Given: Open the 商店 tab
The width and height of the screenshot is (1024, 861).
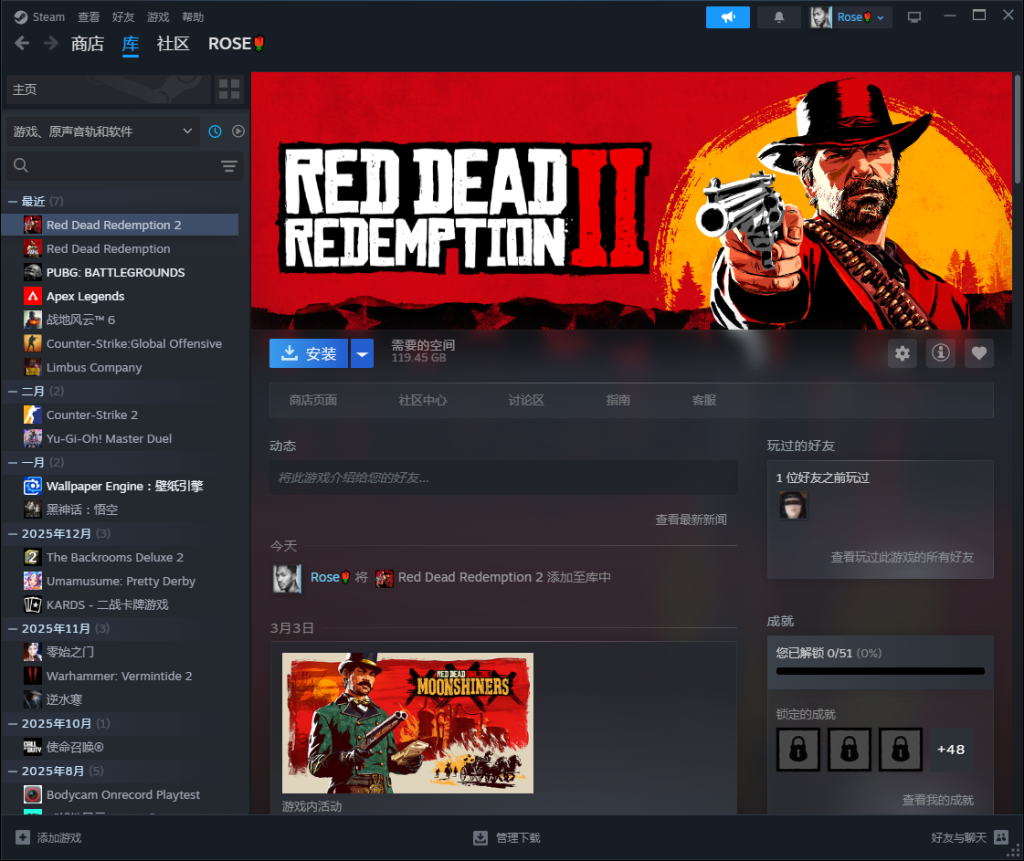Looking at the screenshot, I should point(87,44).
